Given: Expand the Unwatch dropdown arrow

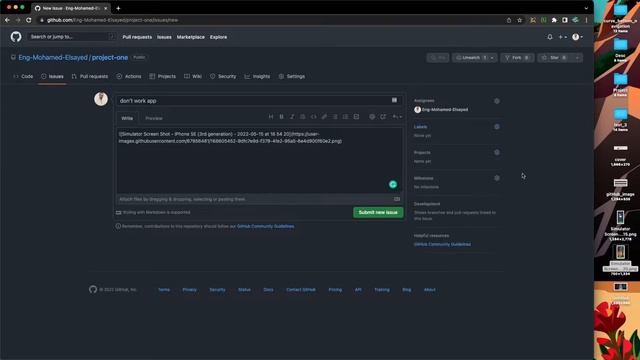Looking at the screenshot, I should (x=492, y=58).
